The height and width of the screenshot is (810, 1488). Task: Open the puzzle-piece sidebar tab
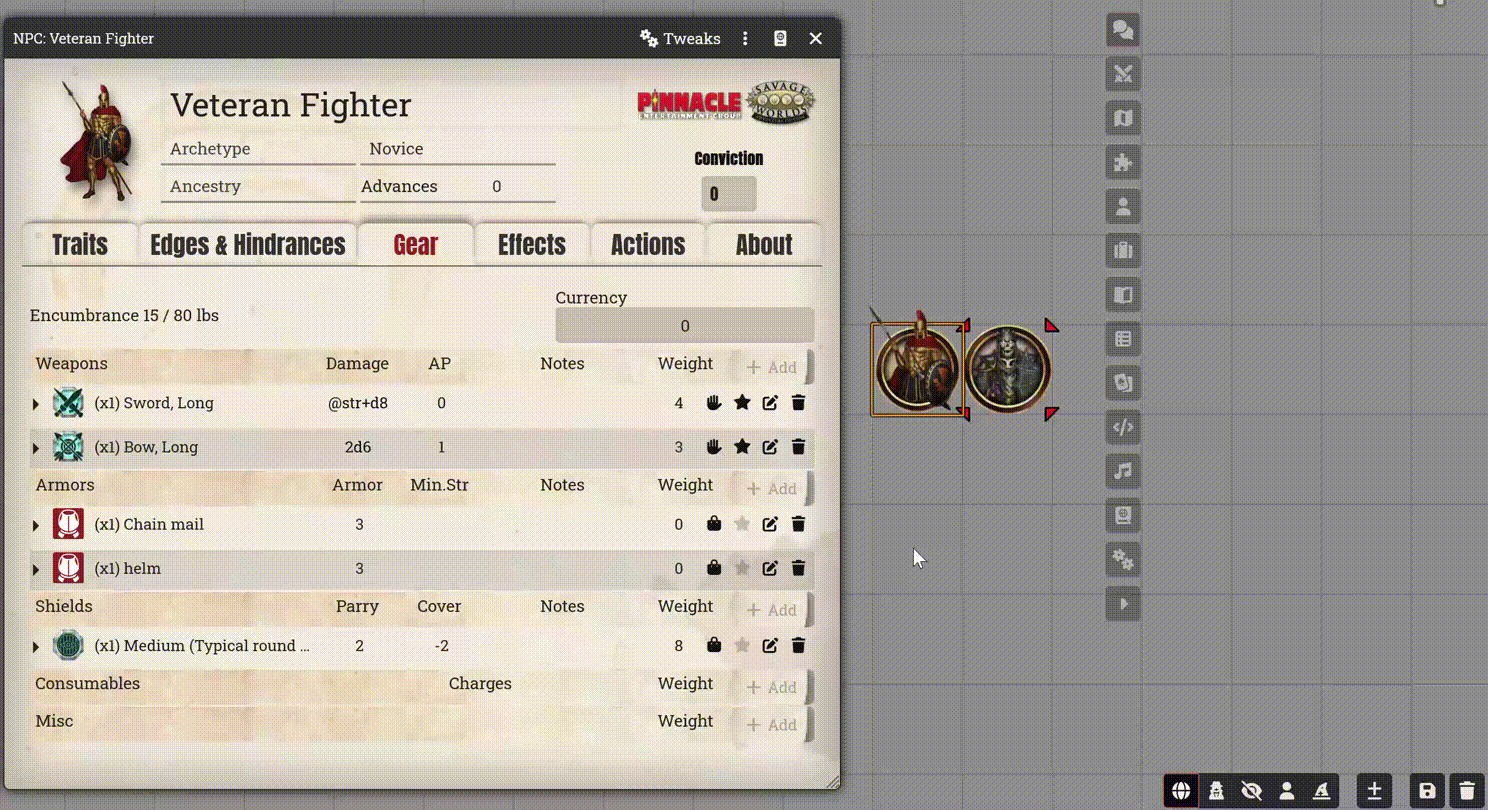coord(1123,162)
